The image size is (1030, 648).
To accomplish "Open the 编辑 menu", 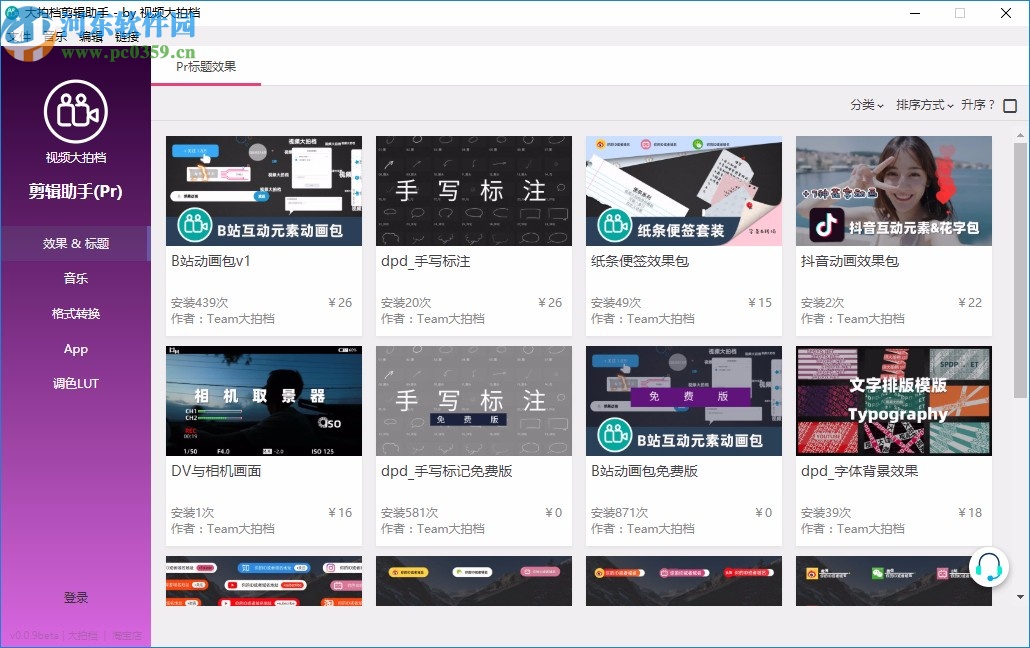I will pos(92,36).
